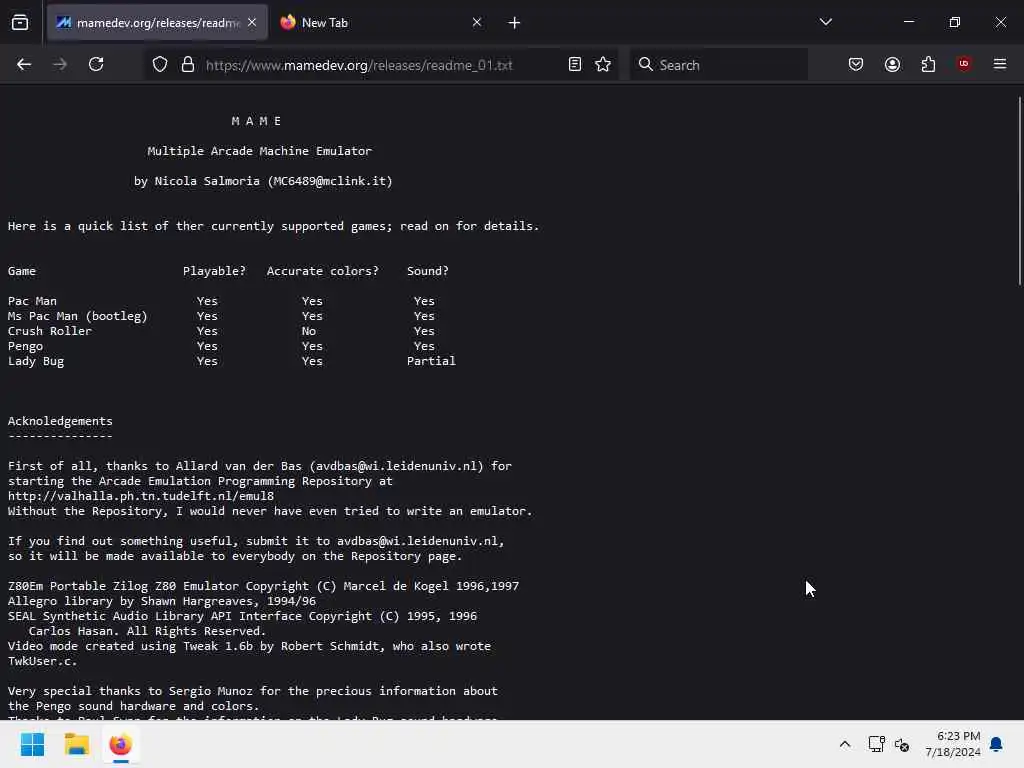Click the 'Pac Man' game row
Screen dimensions: 1024x768
pyautogui.click(x=221, y=301)
